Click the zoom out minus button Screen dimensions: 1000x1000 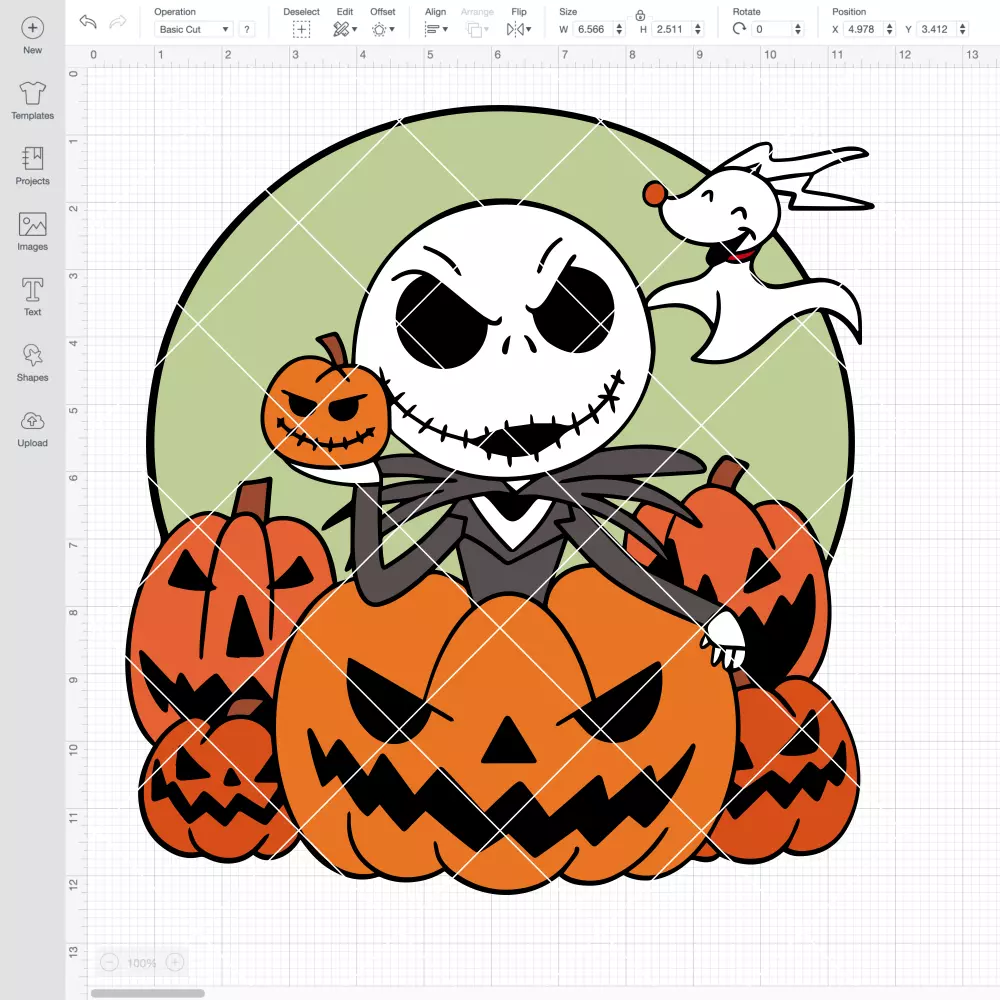tap(110, 962)
